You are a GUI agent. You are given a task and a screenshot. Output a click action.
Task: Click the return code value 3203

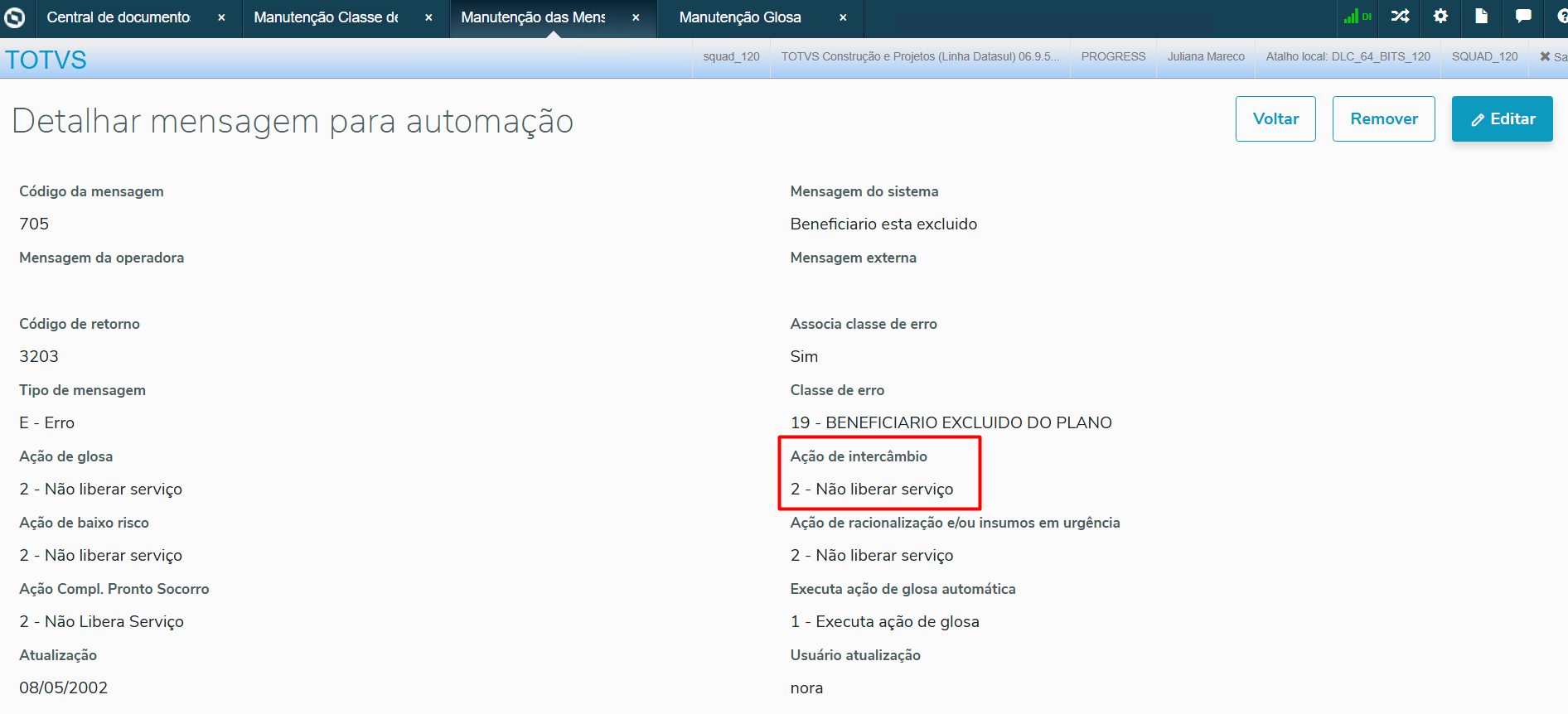[39, 356]
